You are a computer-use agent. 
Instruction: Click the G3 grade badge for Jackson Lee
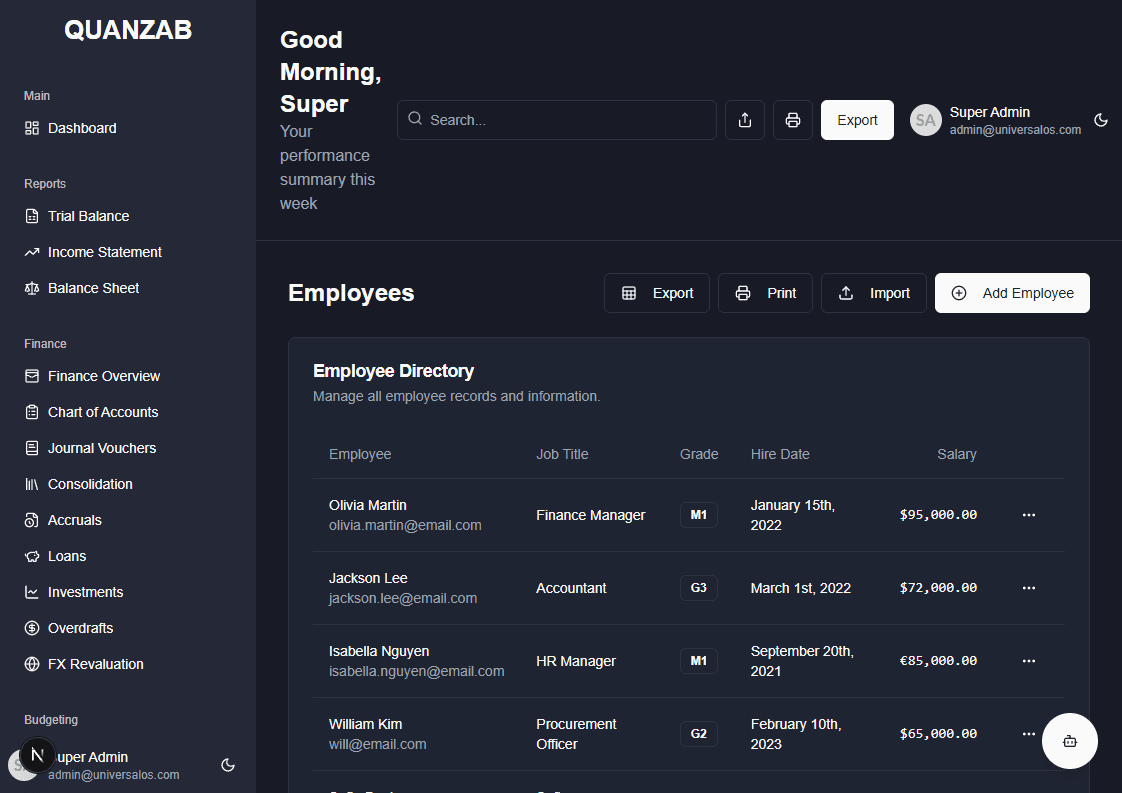pyautogui.click(x=698, y=588)
